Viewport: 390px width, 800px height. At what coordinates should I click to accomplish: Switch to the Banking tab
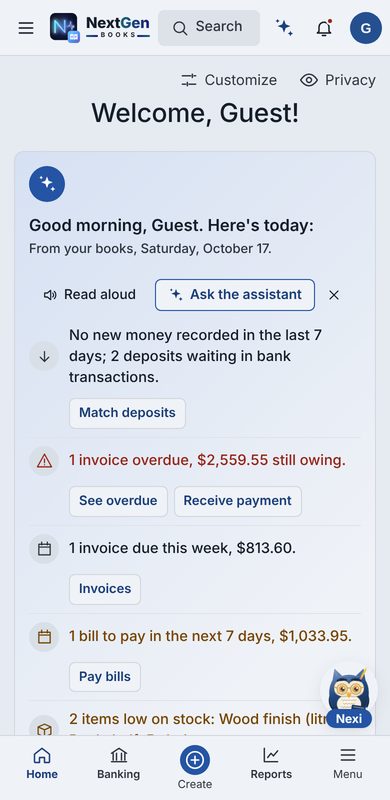[x=118, y=764]
